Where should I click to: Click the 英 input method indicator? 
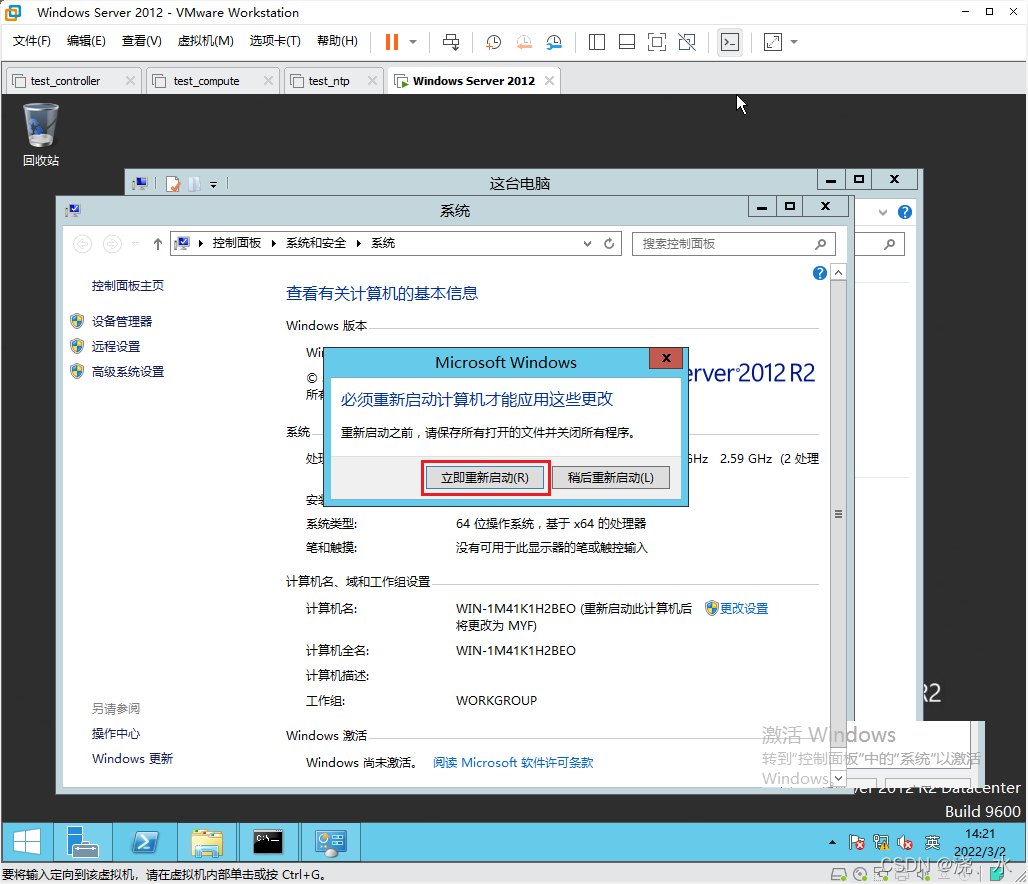(x=932, y=842)
